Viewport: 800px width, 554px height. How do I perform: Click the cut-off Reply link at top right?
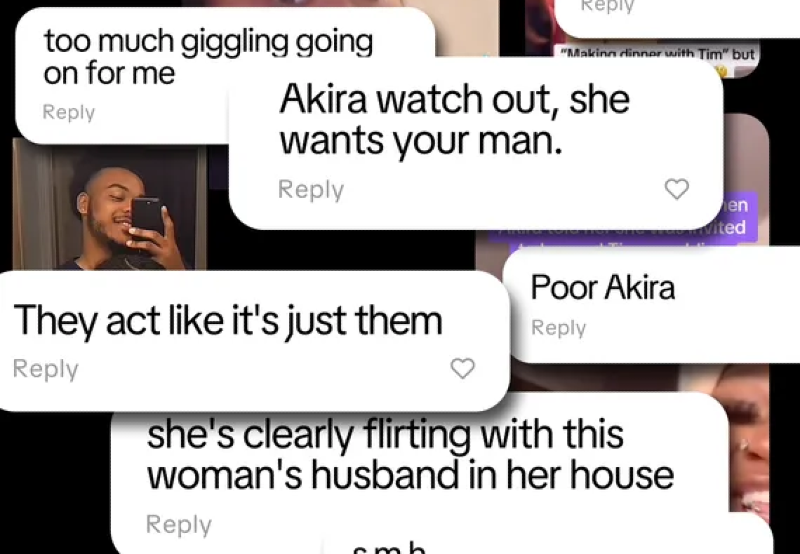(x=608, y=6)
